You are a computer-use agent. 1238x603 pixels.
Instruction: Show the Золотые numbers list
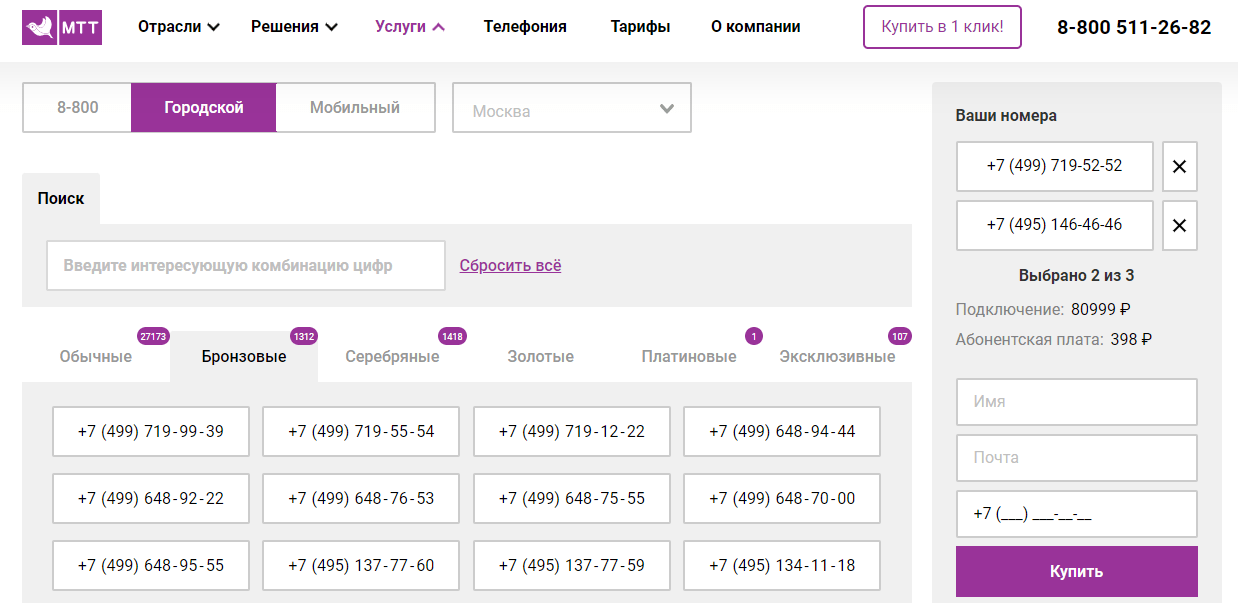pyautogui.click(x=540, y=356)
